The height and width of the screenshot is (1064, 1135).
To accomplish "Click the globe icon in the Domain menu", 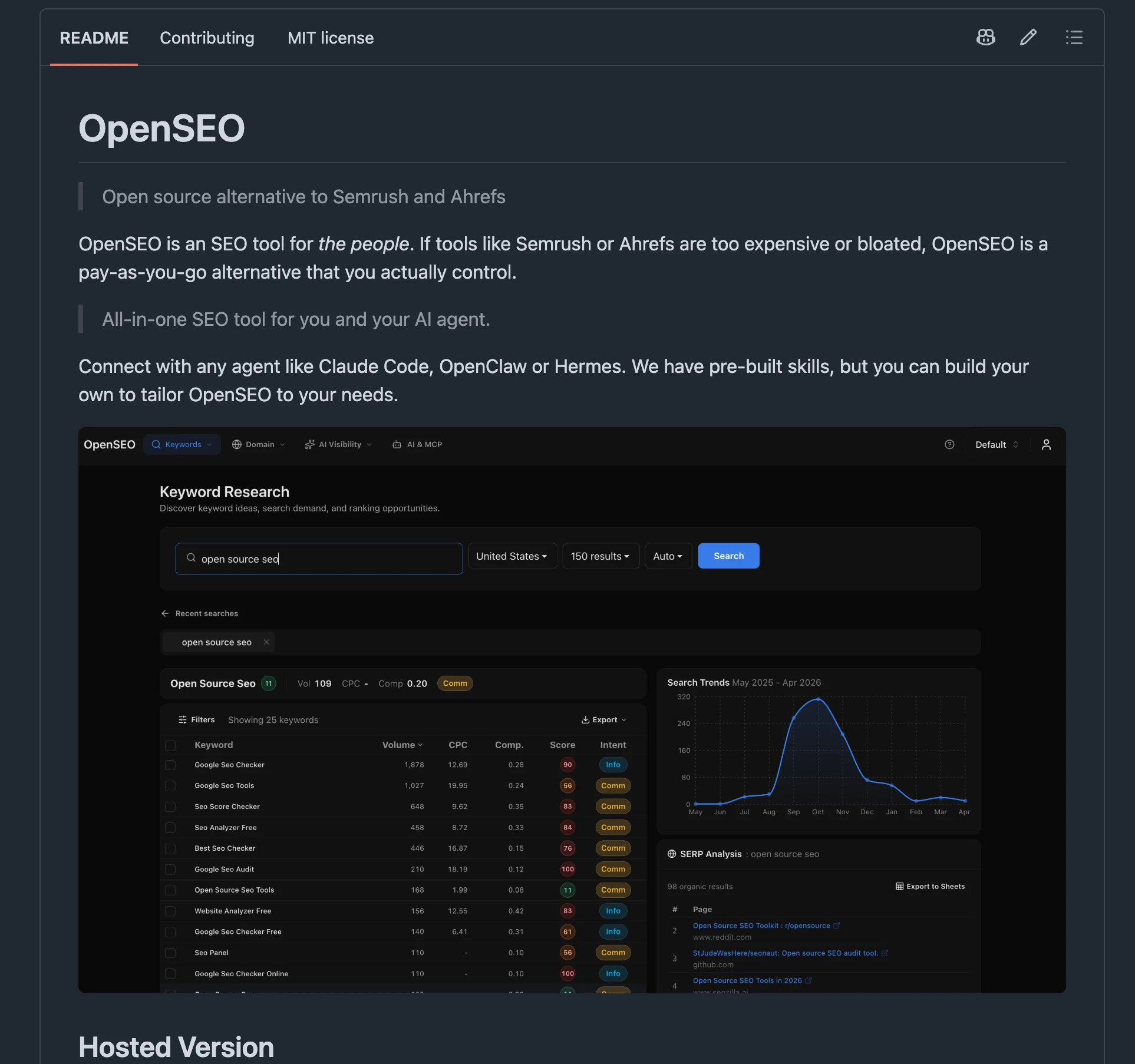I will [237, 445].
